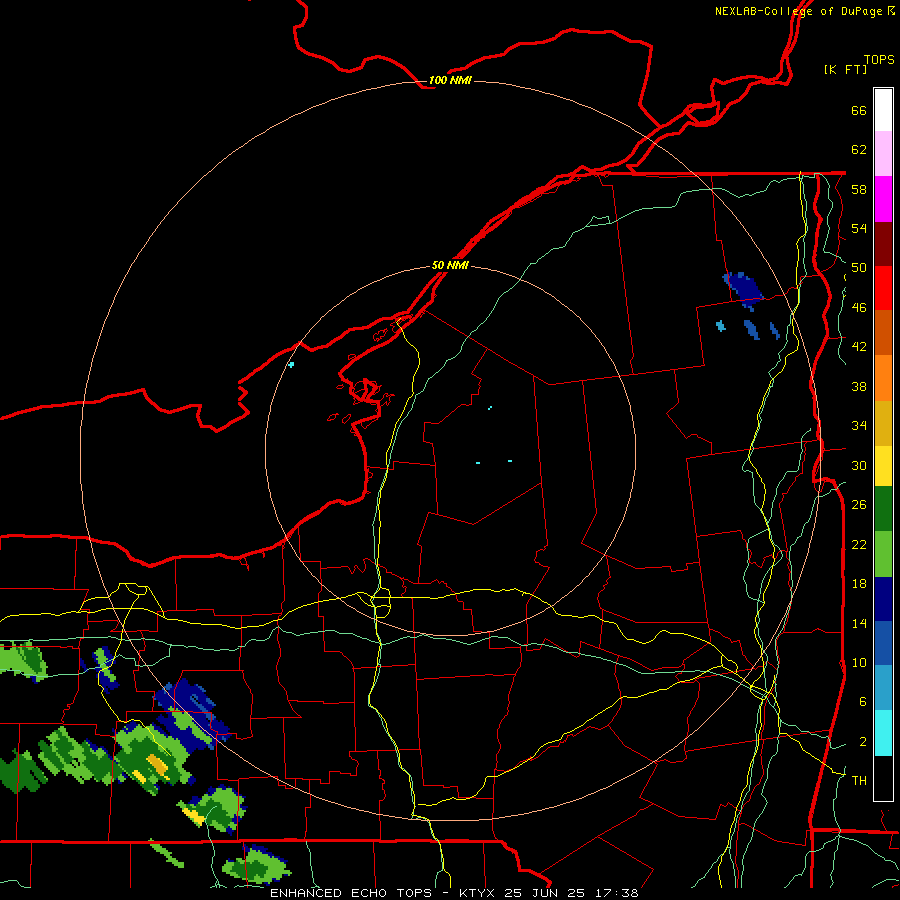Viewport: 900px width, 900px height.
Task: Click the legend value '42'
Action: tap(859, 347)
